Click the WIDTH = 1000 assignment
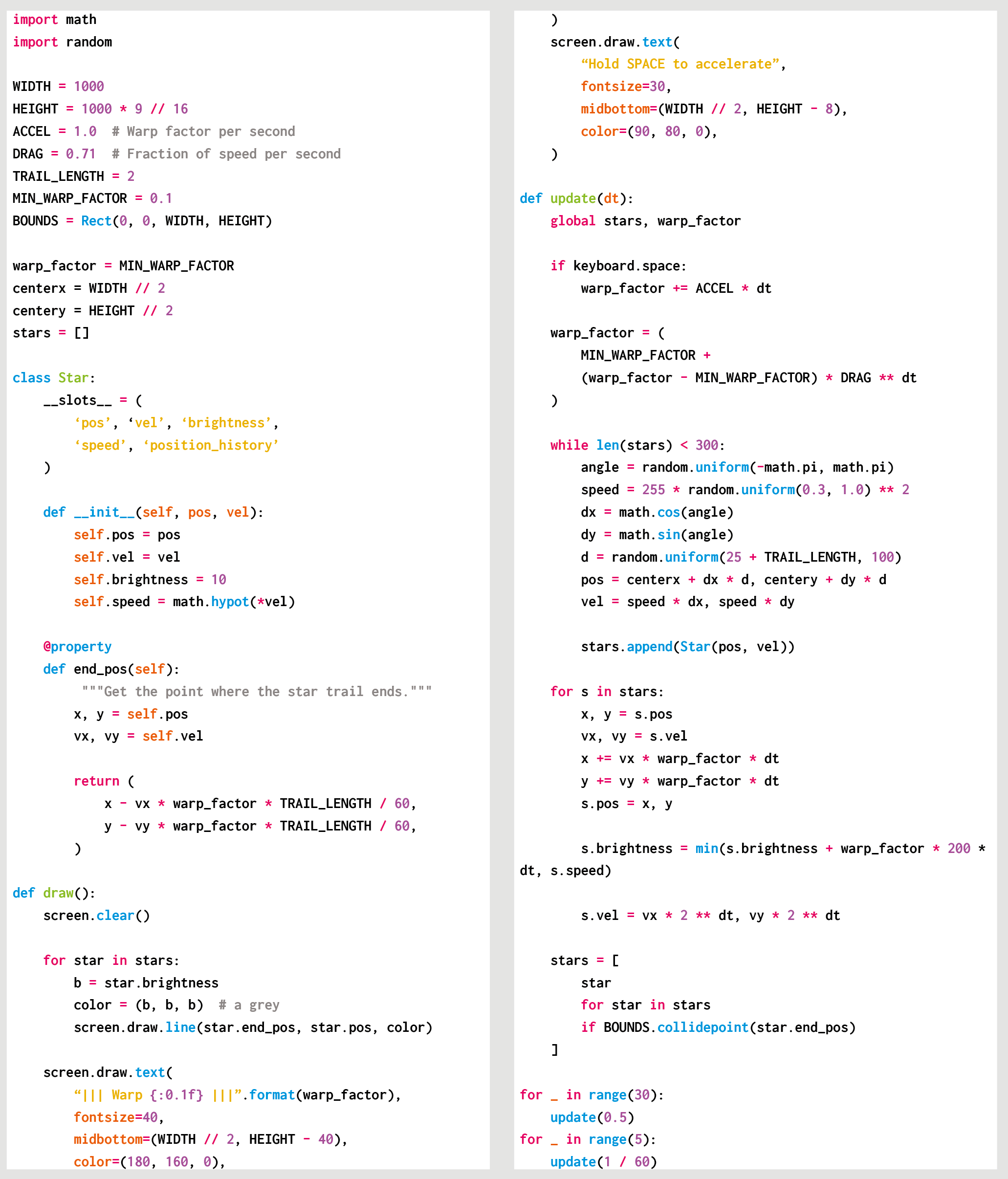1008x1179 pixels. [58, 87]
